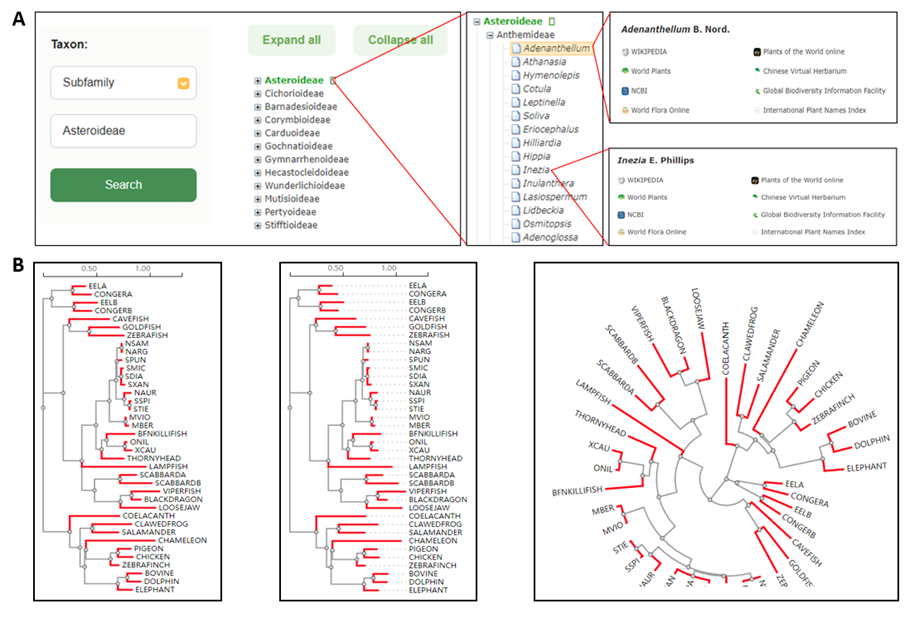Expand the Cichorioideae tree node
The height and width of the screenshot is (618, 924).
tap(258, 94)
